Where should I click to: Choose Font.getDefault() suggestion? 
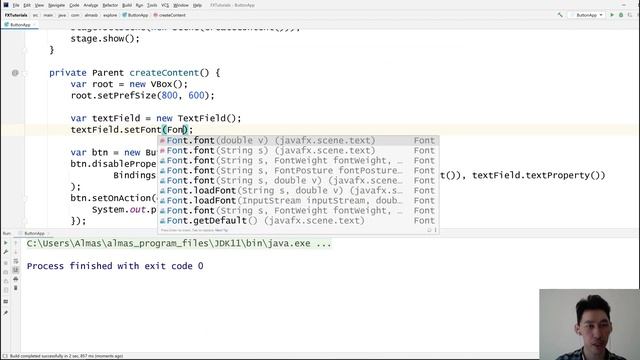click(x=298, y=220)
